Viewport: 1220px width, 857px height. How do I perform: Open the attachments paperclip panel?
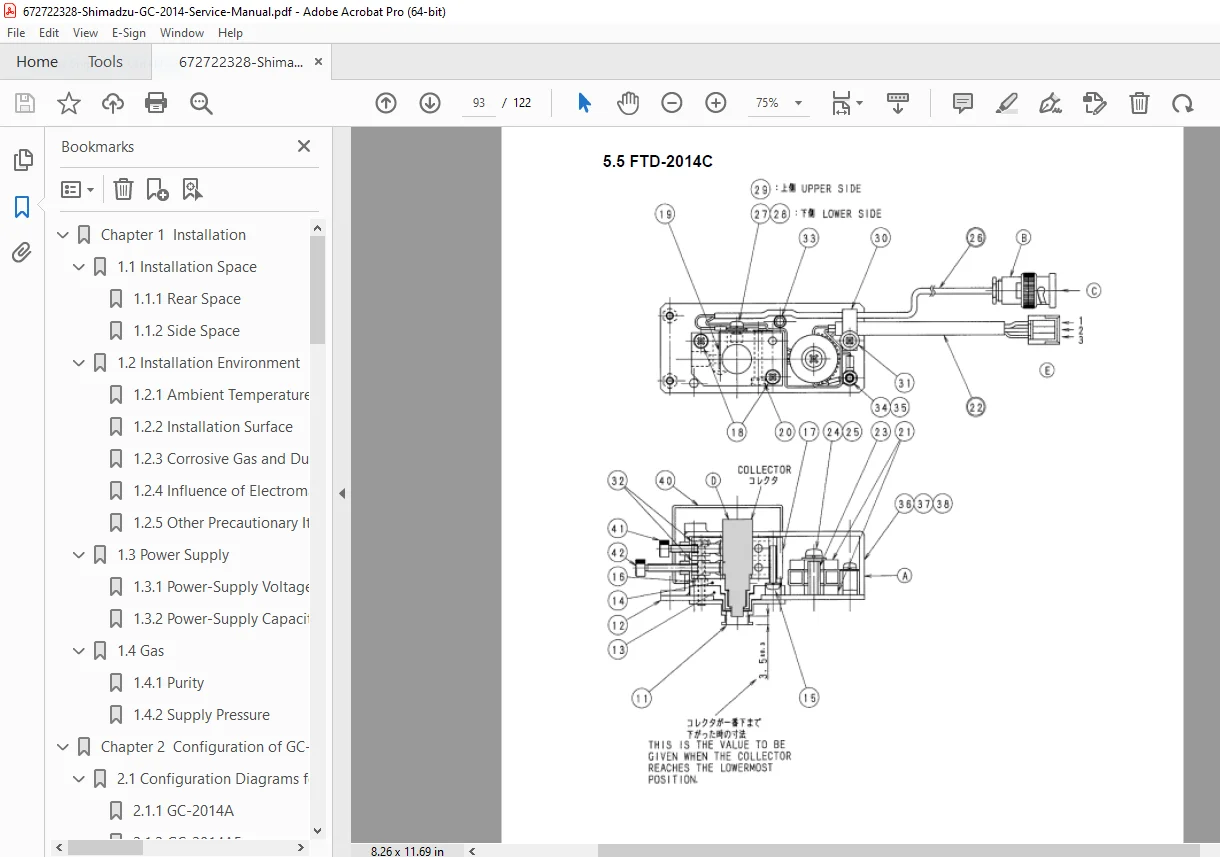click(22, 252)
